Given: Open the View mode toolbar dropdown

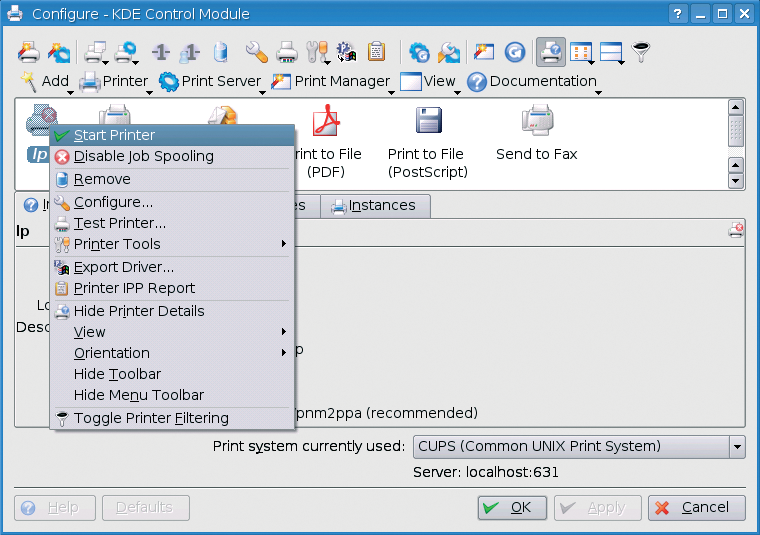Looking at the screenshot, I should coord(582,52).
